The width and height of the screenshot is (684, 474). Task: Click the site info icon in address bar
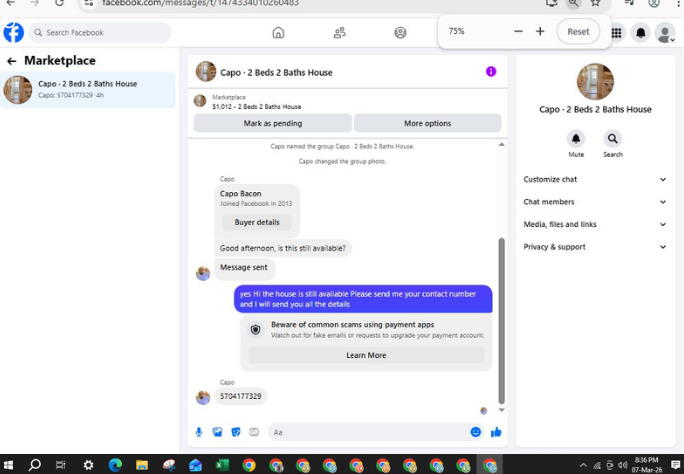89,3
